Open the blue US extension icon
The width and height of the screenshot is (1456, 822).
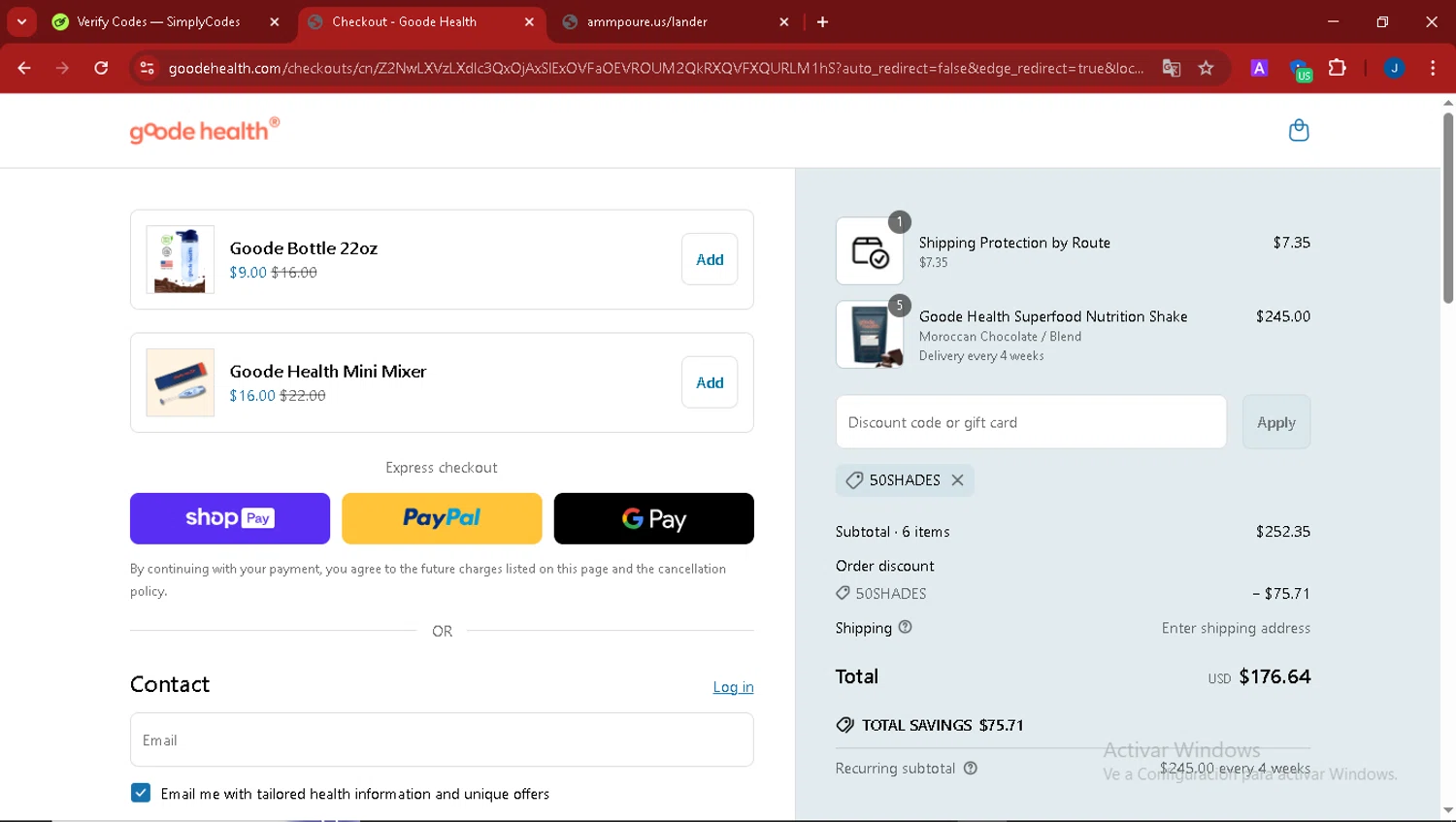(1300, 70)
